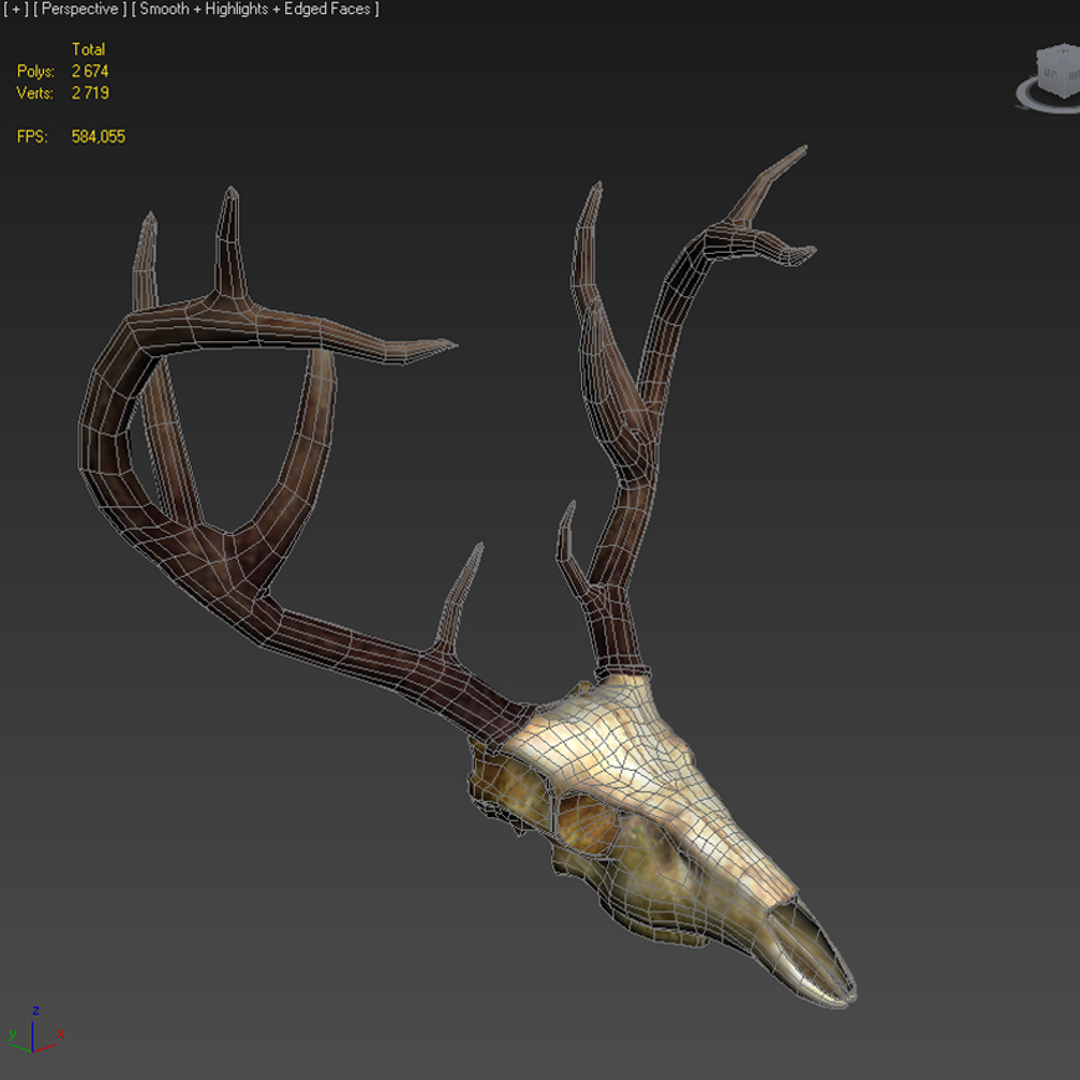Open the Perspective viewport label menu

click(80, 10)
